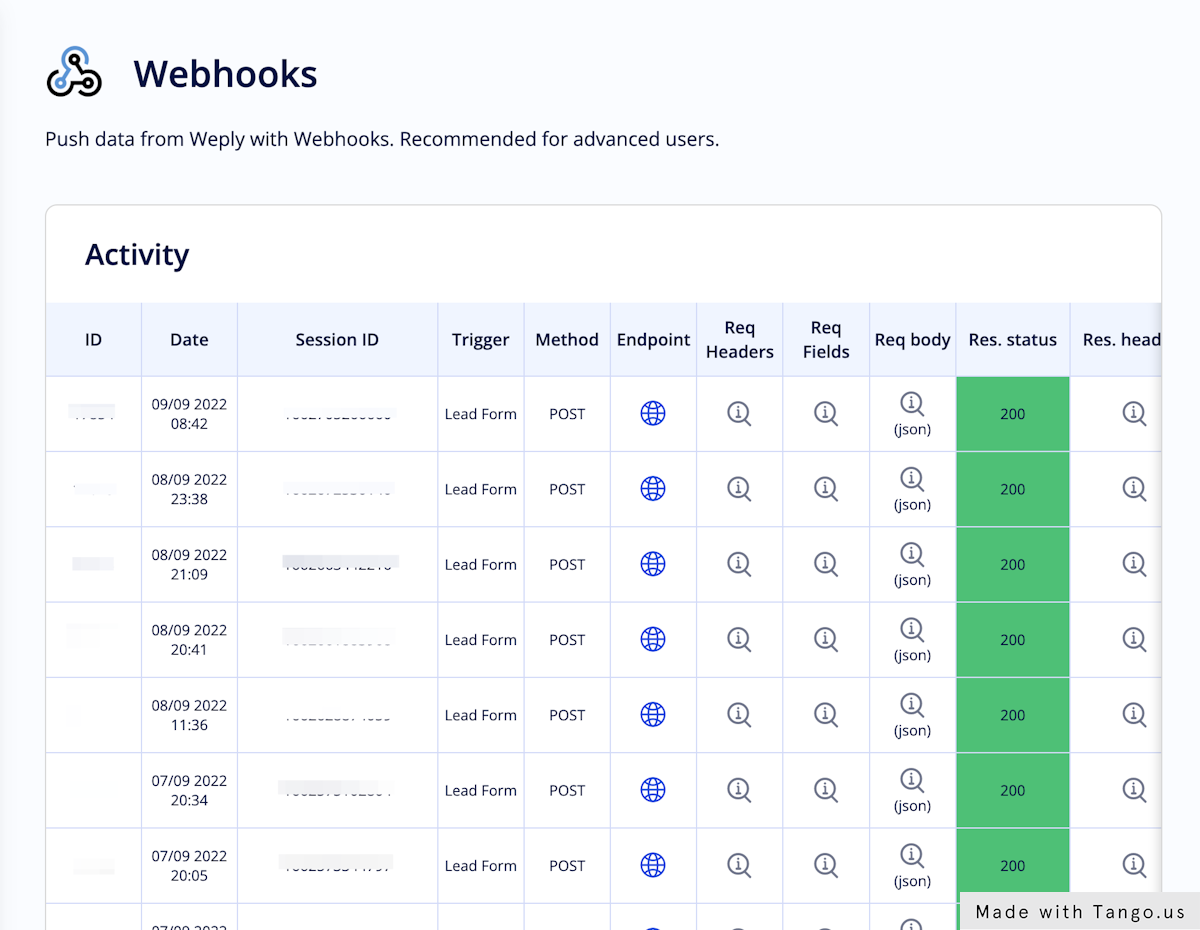
Task: Show Req body json for 09/09 2022 08:42 row
Action: click(x=912, y=404)
